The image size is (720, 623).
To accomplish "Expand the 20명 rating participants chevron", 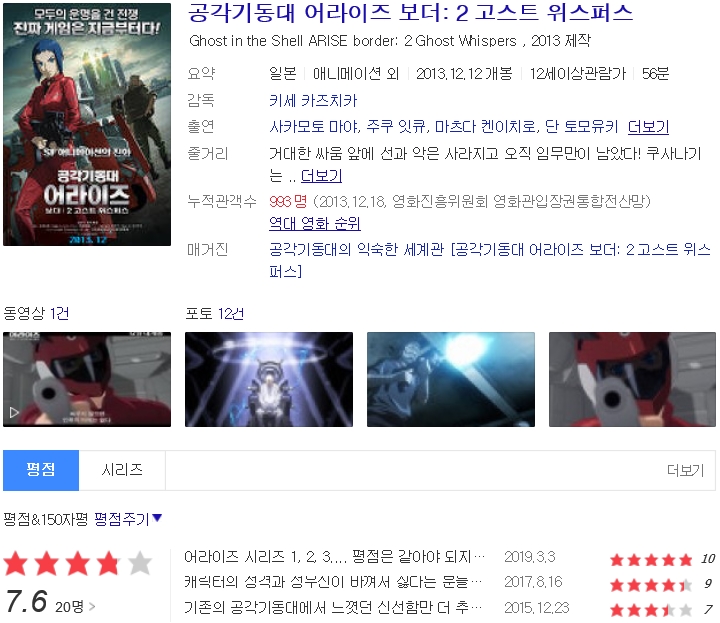I will point(92,606).
